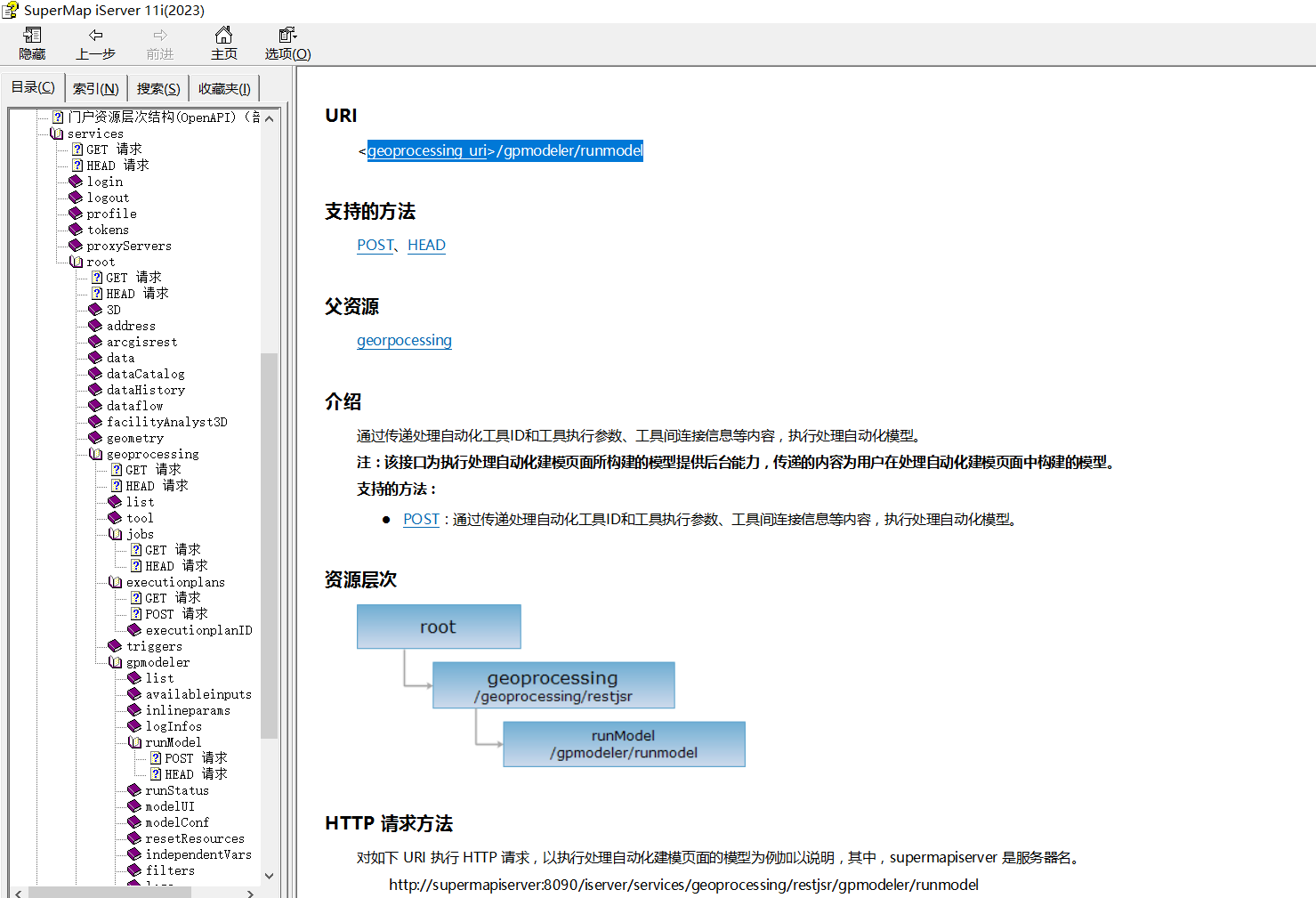Click the tree horizontal scrollbar right arrow
Screen dimensions: 1316x898
(251, 893)
